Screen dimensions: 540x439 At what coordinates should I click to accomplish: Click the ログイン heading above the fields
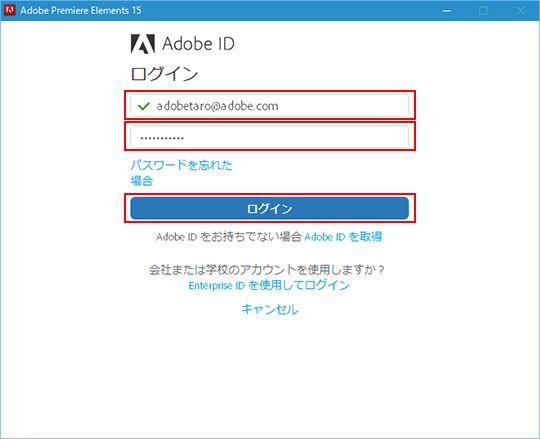164,74
